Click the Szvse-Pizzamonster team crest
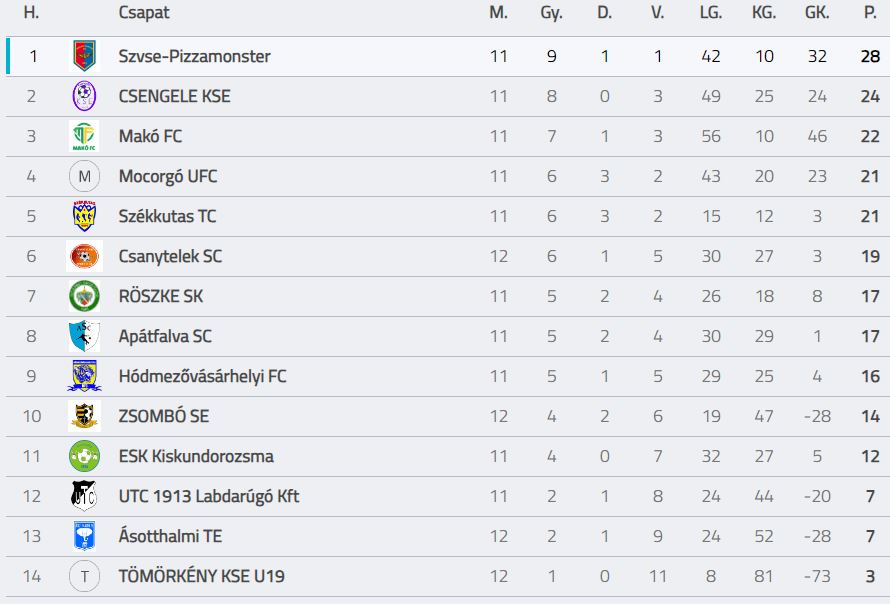Image resolution: width=890 pixels, height=604 pixels. [x=85, y=56]
